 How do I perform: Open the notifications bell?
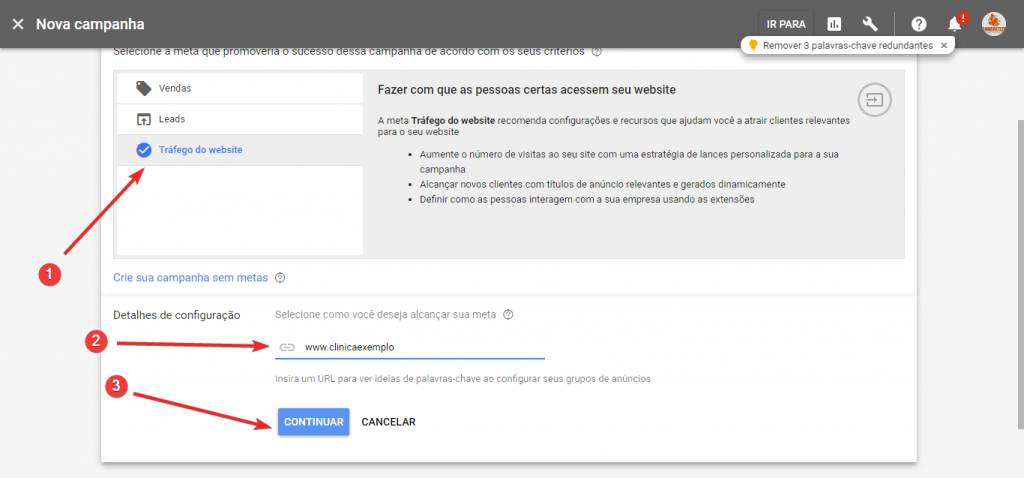coord(955,24)
